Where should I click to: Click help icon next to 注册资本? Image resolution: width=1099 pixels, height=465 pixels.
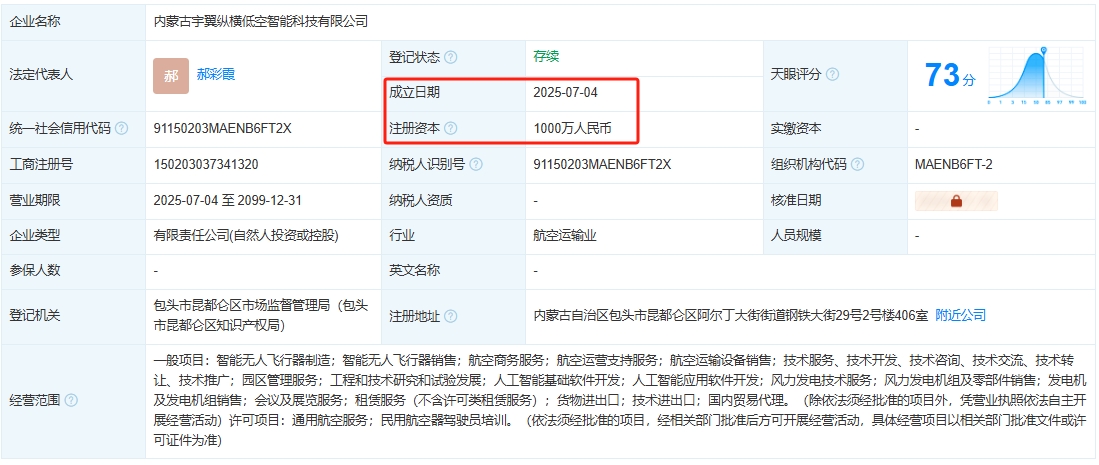pos(451,129)
